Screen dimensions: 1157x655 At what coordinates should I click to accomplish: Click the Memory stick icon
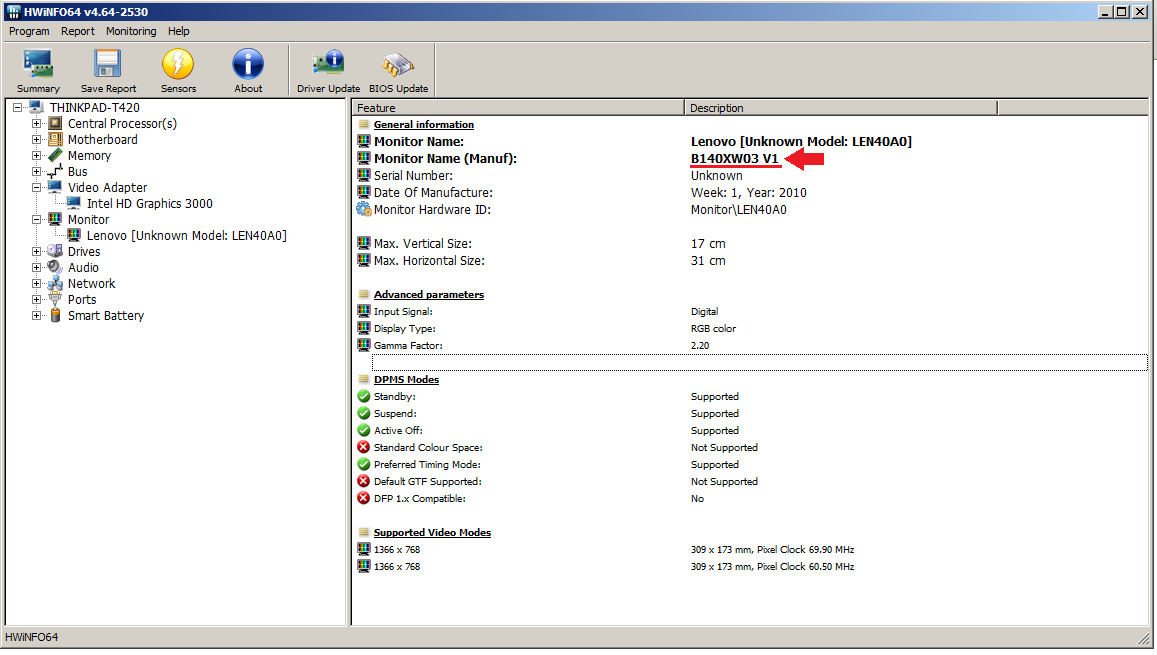pos(55,156)
